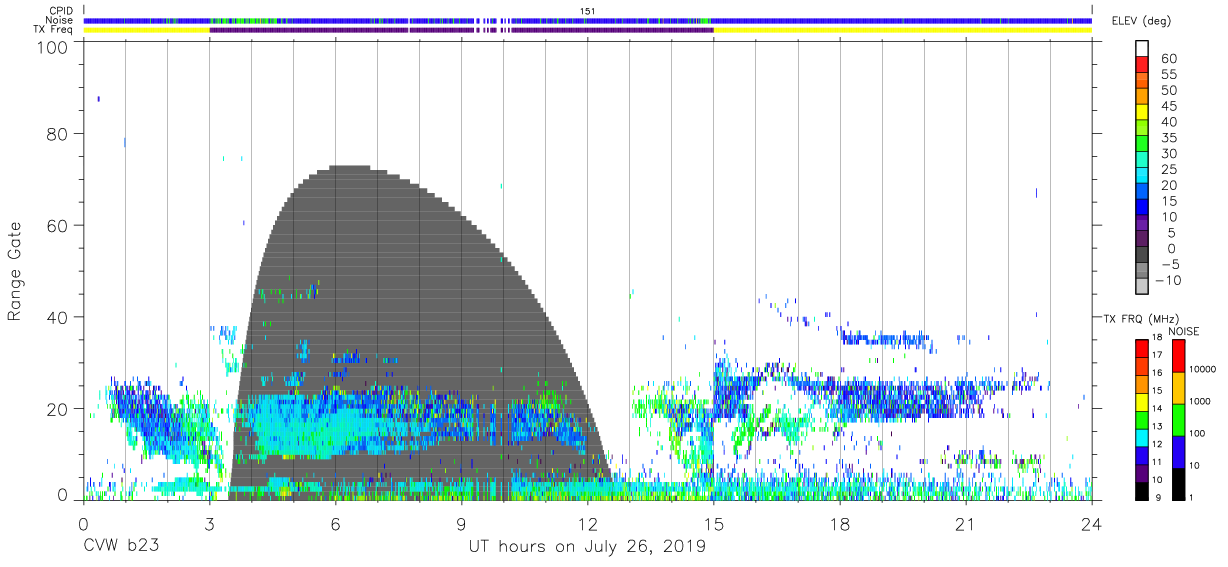Select the light gray bottom ELEV colorbar segment

coord(1142,288)
